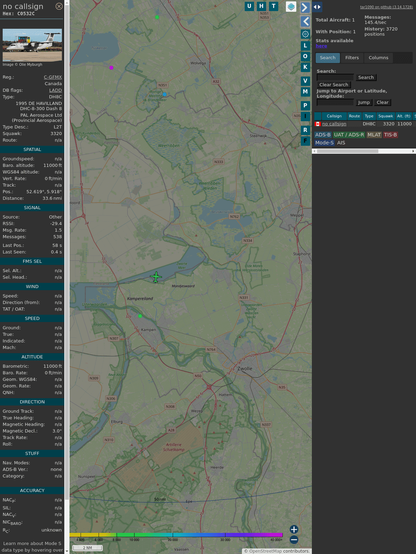Toggle the T tracks button

pyautogui.click(x=273, y=6)
